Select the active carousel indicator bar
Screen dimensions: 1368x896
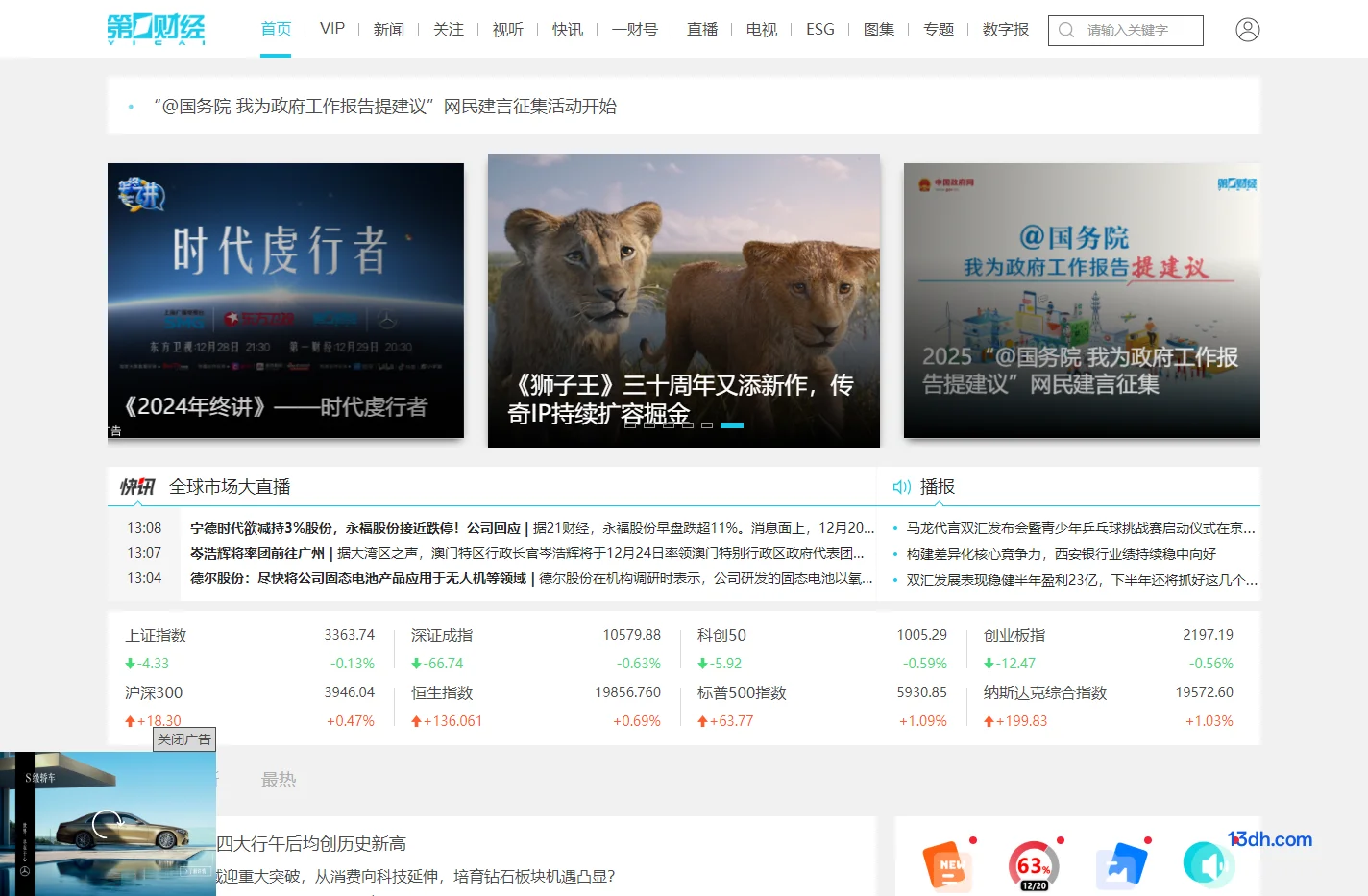tap(732, 424)
